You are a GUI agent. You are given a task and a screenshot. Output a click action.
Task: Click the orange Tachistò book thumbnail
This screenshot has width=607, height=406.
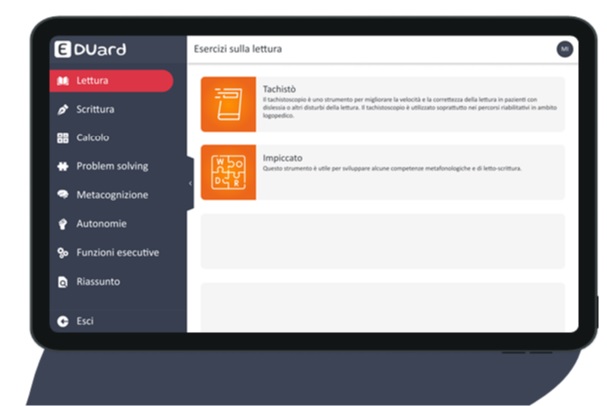tap(228, 104)
